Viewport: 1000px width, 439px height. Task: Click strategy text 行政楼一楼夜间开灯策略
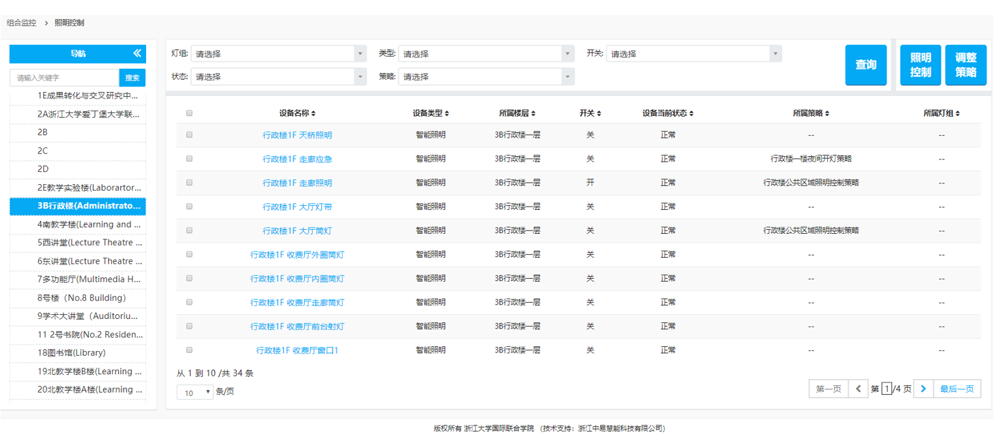811,159
